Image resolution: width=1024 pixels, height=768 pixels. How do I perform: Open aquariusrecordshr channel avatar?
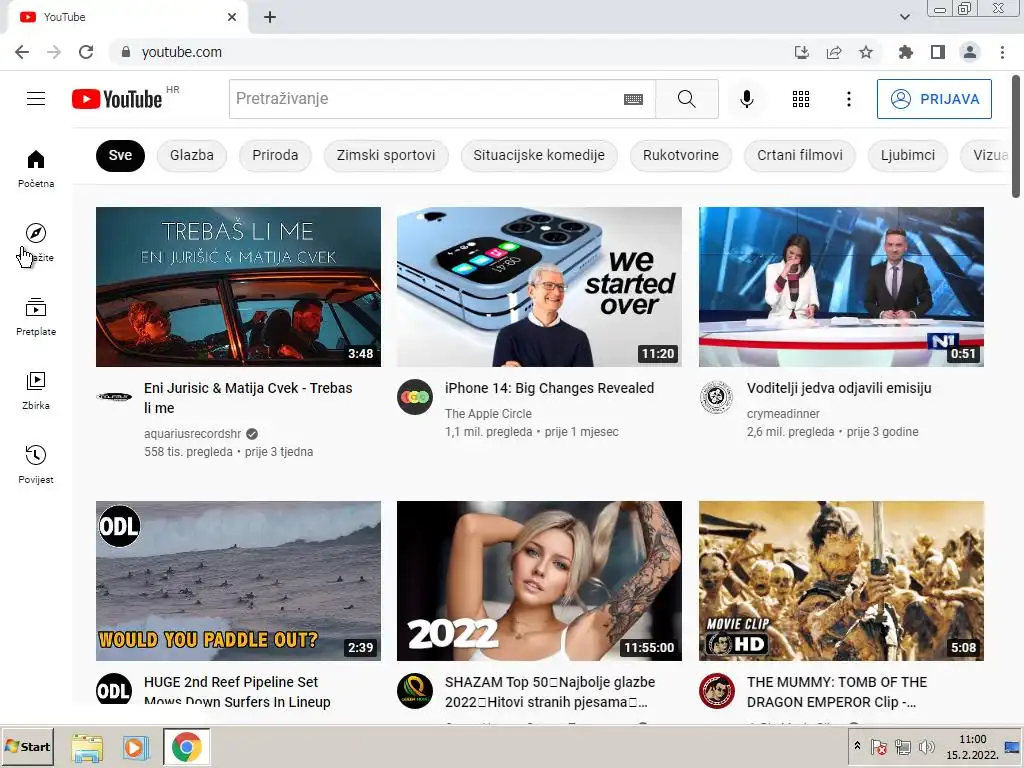pyautogui.click(x=114, y=396)
